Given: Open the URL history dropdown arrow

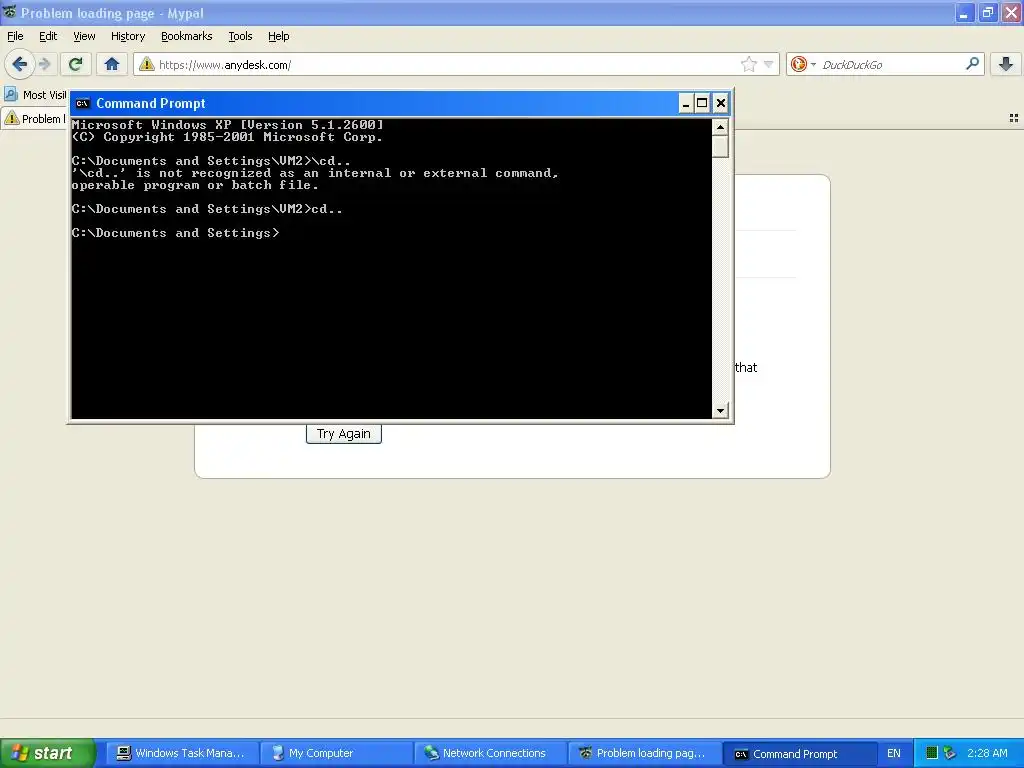Looking at the screenshot, I should point(769,64).
